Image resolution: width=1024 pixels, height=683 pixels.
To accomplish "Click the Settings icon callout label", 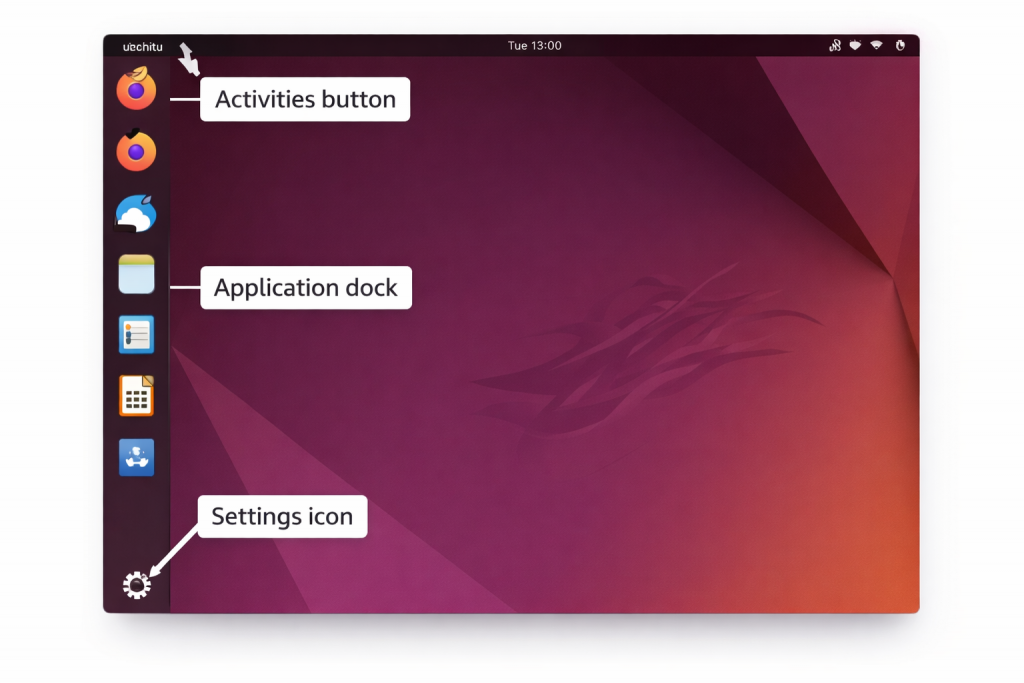I will (282, 516).
